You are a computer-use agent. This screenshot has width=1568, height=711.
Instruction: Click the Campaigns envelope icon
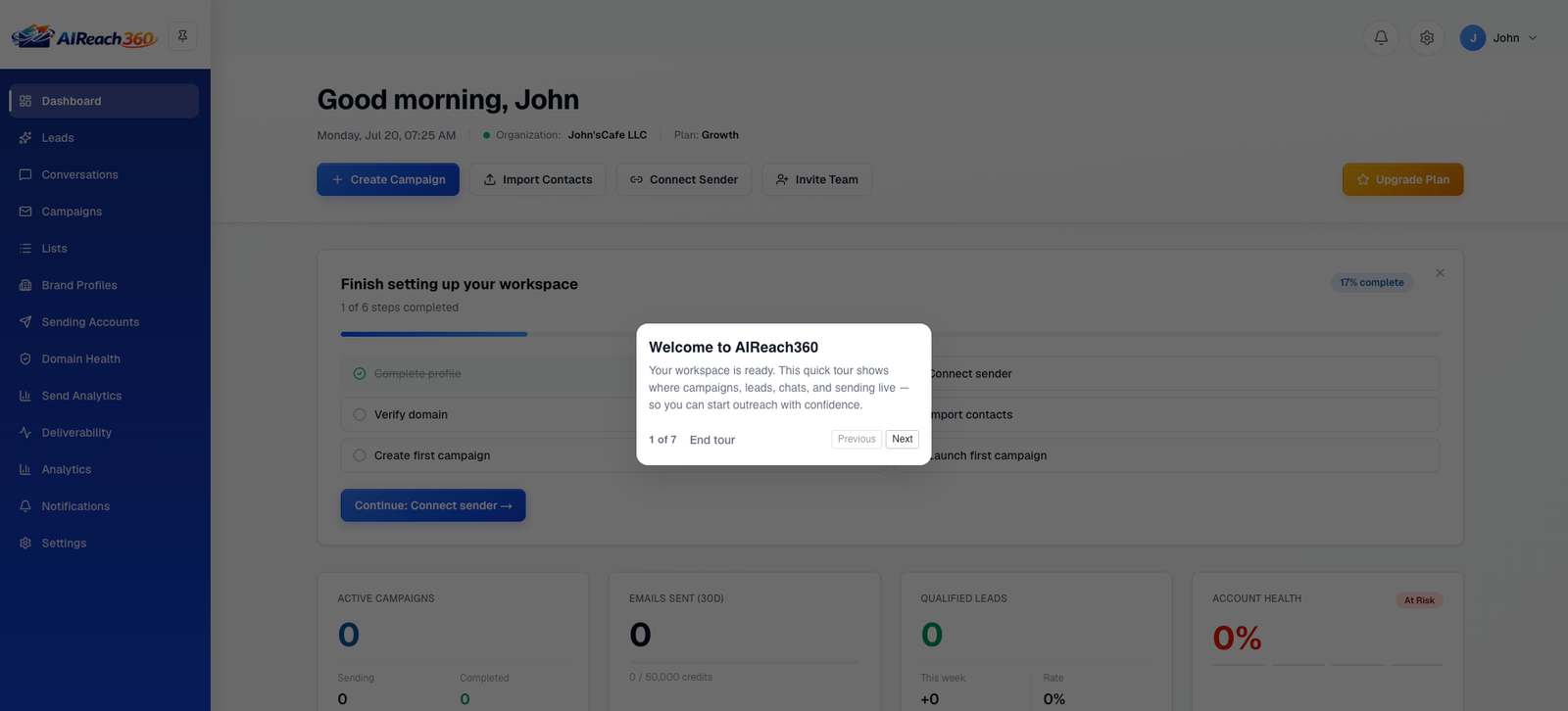[25, 212]
